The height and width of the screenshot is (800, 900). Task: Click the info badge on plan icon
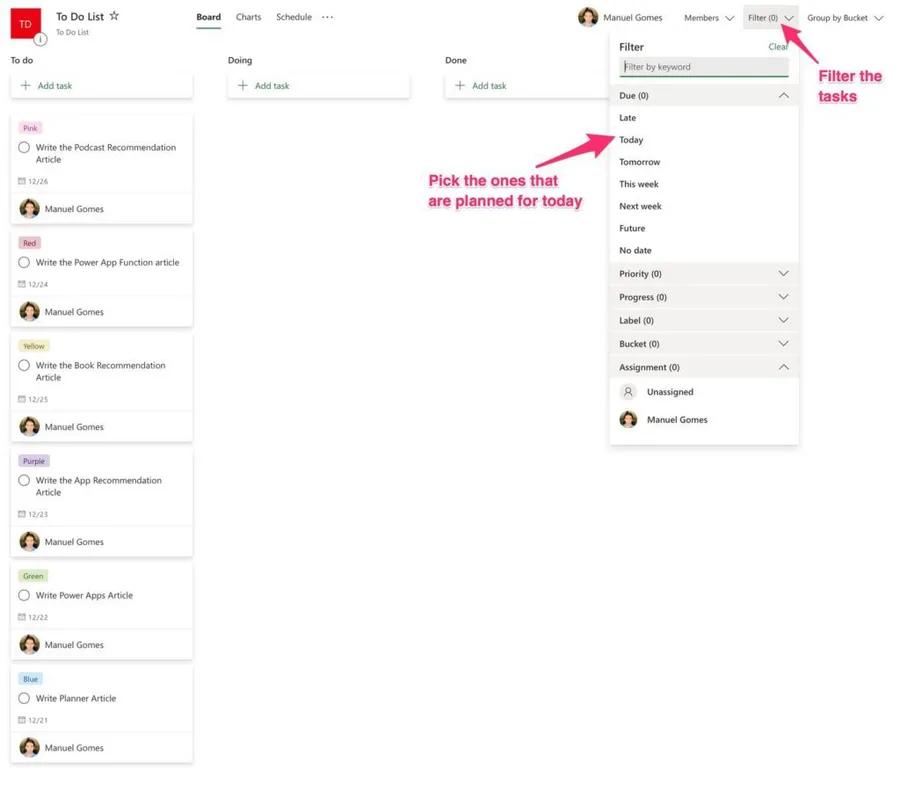[41, 40]
